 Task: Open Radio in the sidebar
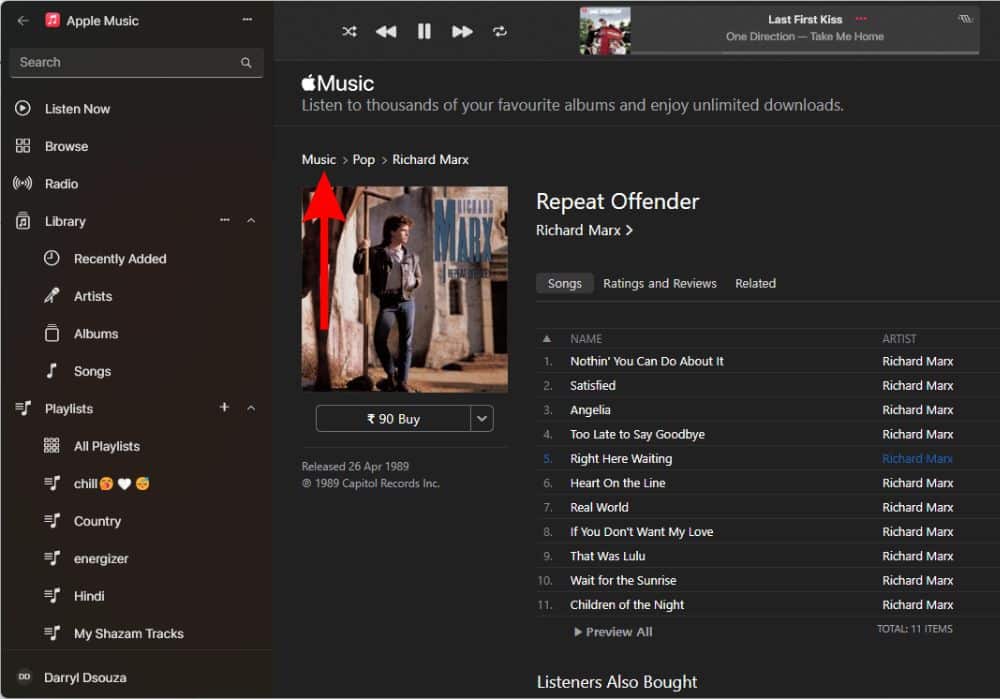(61, 184)
